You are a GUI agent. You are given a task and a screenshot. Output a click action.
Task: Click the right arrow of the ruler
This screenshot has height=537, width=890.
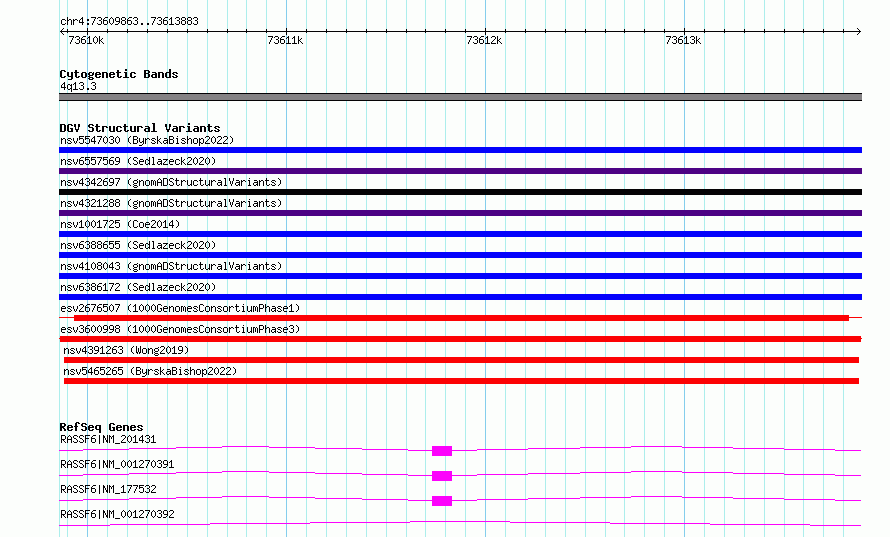pyautogui.click(x=859, y=31)
